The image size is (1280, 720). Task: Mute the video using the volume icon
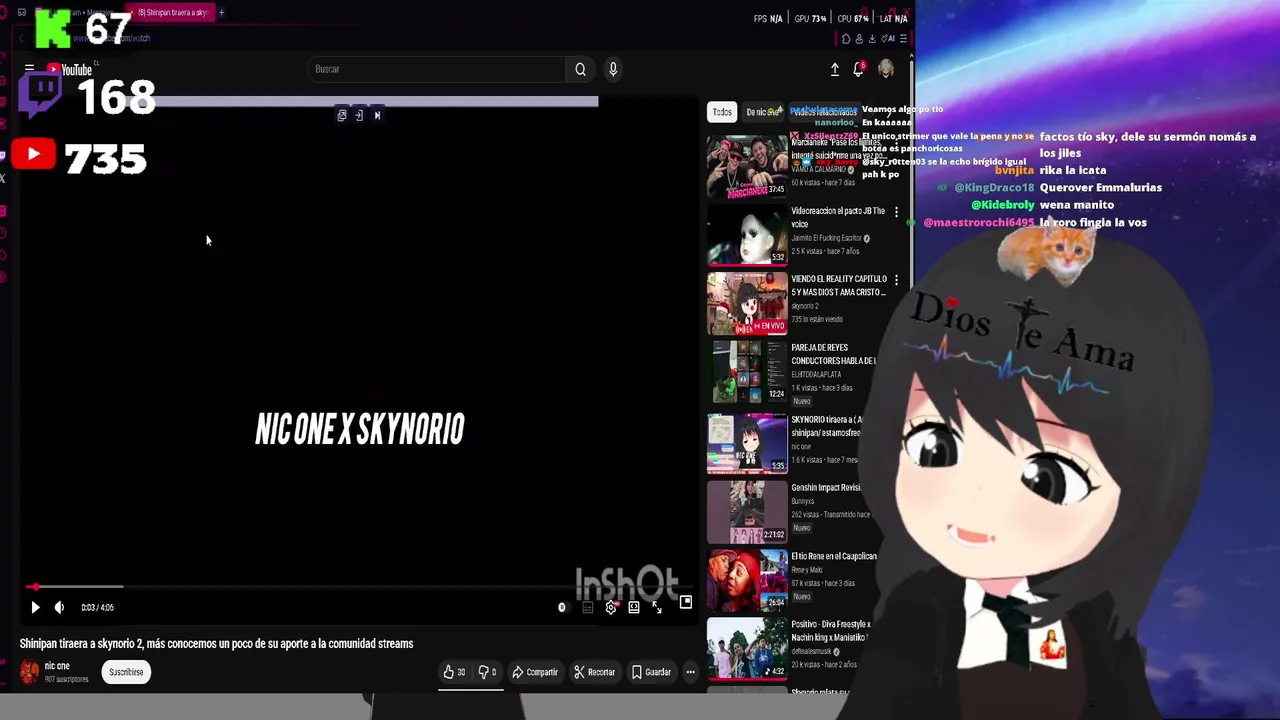(59, 607)
